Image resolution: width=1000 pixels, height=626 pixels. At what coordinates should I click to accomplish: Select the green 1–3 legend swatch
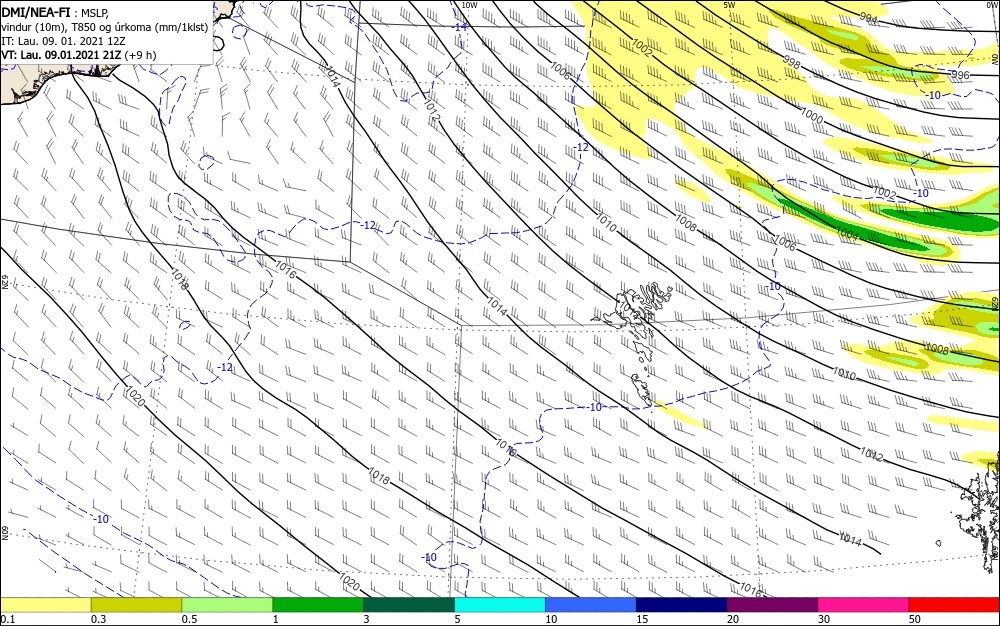(318, 605)
